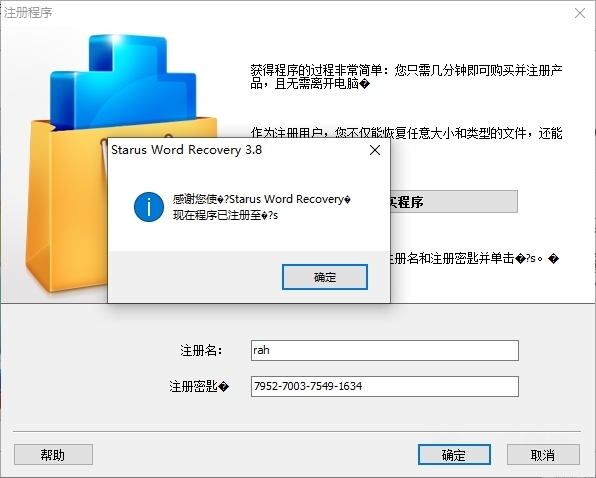Image resolution: width=596 pixels, height=478 pixels.
Task: Click the Starus Word Recovery 3.8 title text
Action: coord(186,150)
